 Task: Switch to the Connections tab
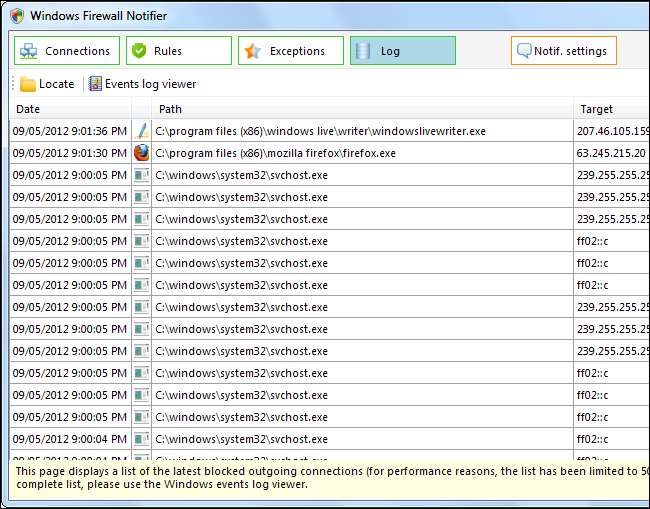67,51
